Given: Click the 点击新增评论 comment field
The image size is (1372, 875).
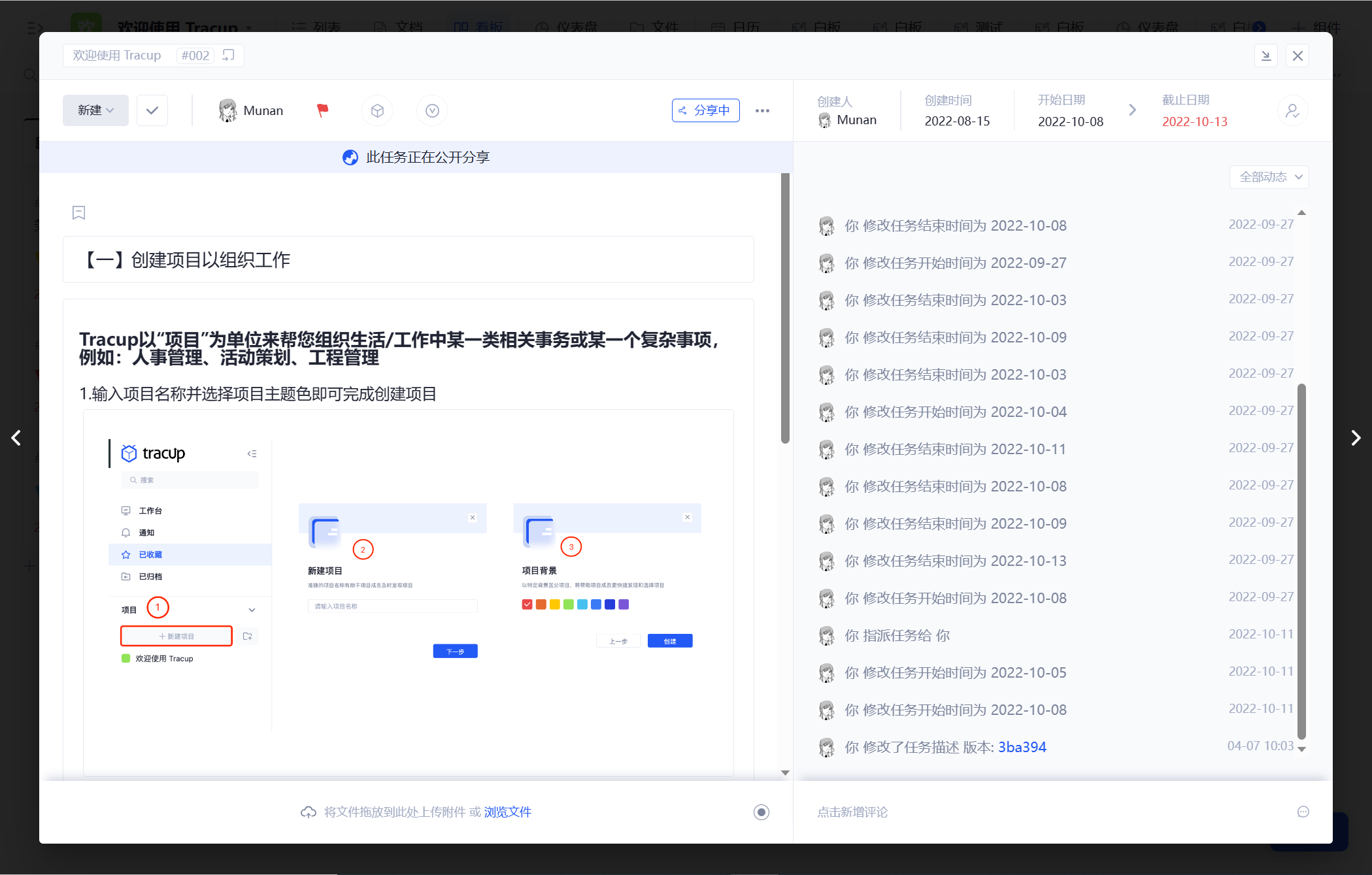Looking at the screenshot, I should pos(852,812).
